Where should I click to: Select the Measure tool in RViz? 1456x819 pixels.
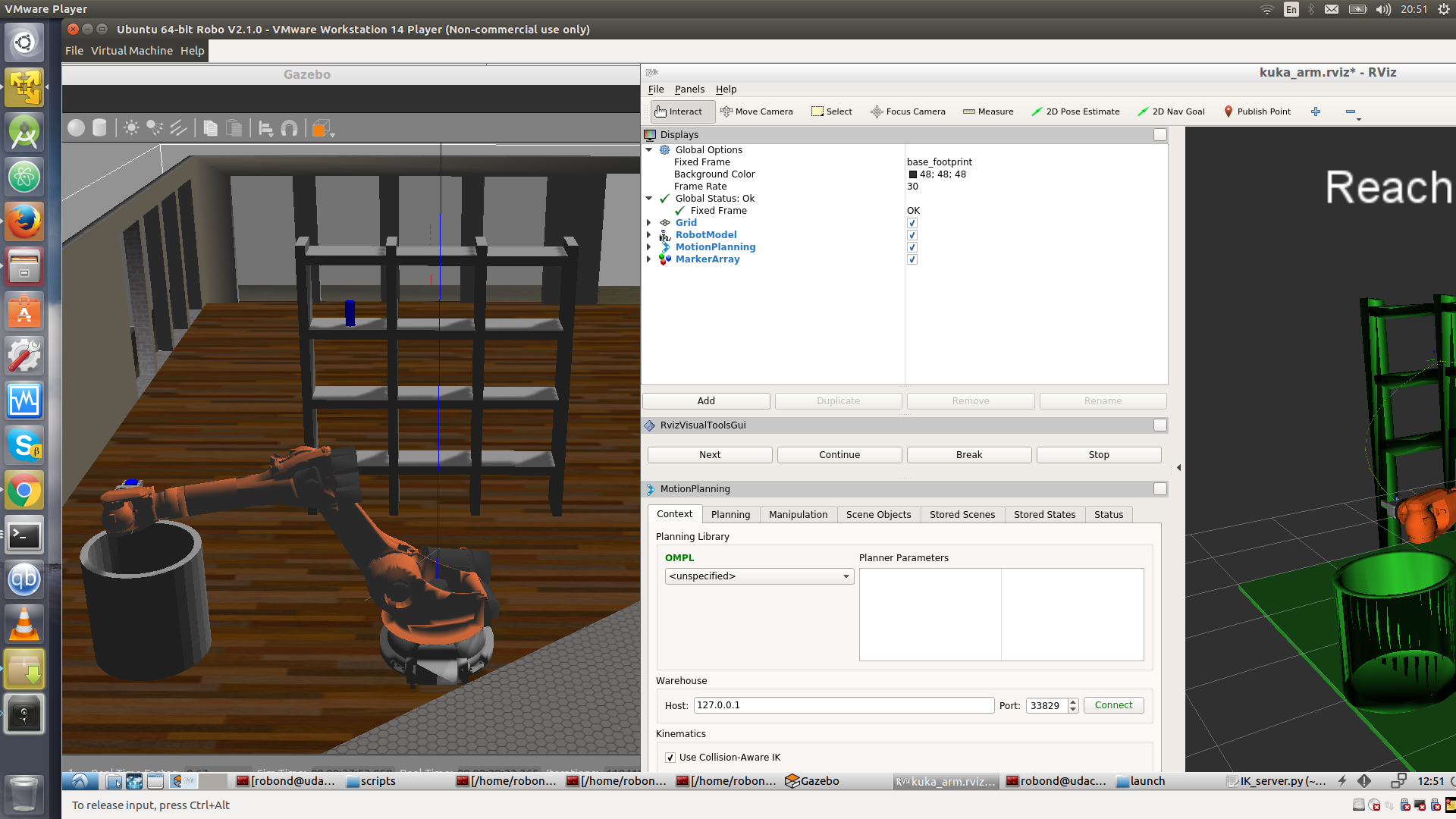(988, 111)
